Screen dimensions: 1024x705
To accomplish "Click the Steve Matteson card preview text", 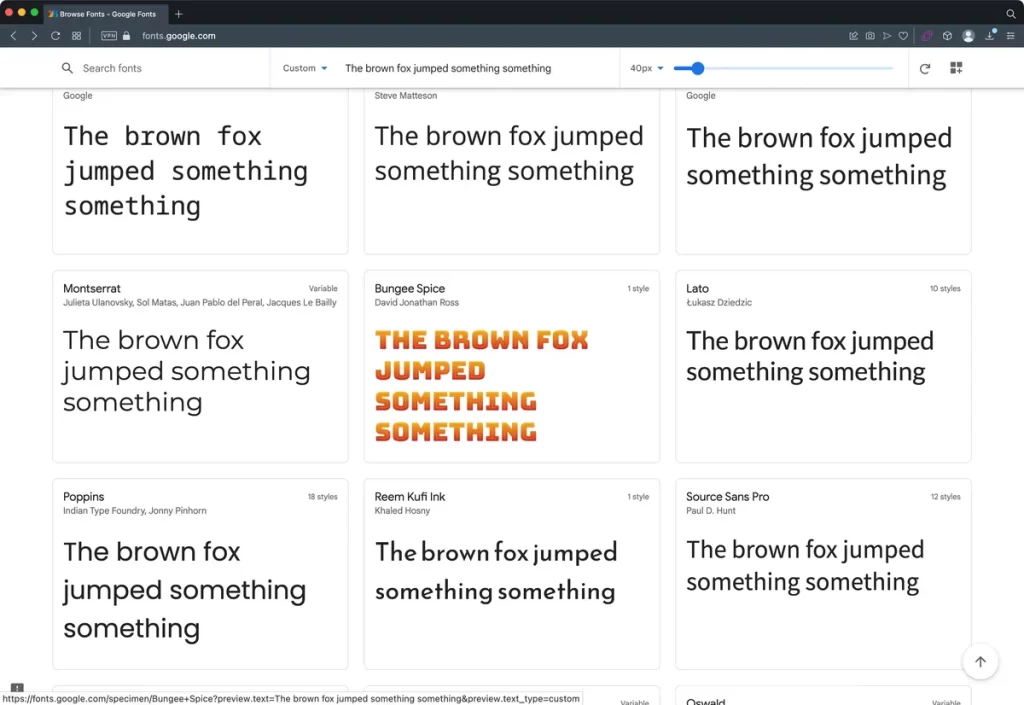I will click(x=509, y=153).
